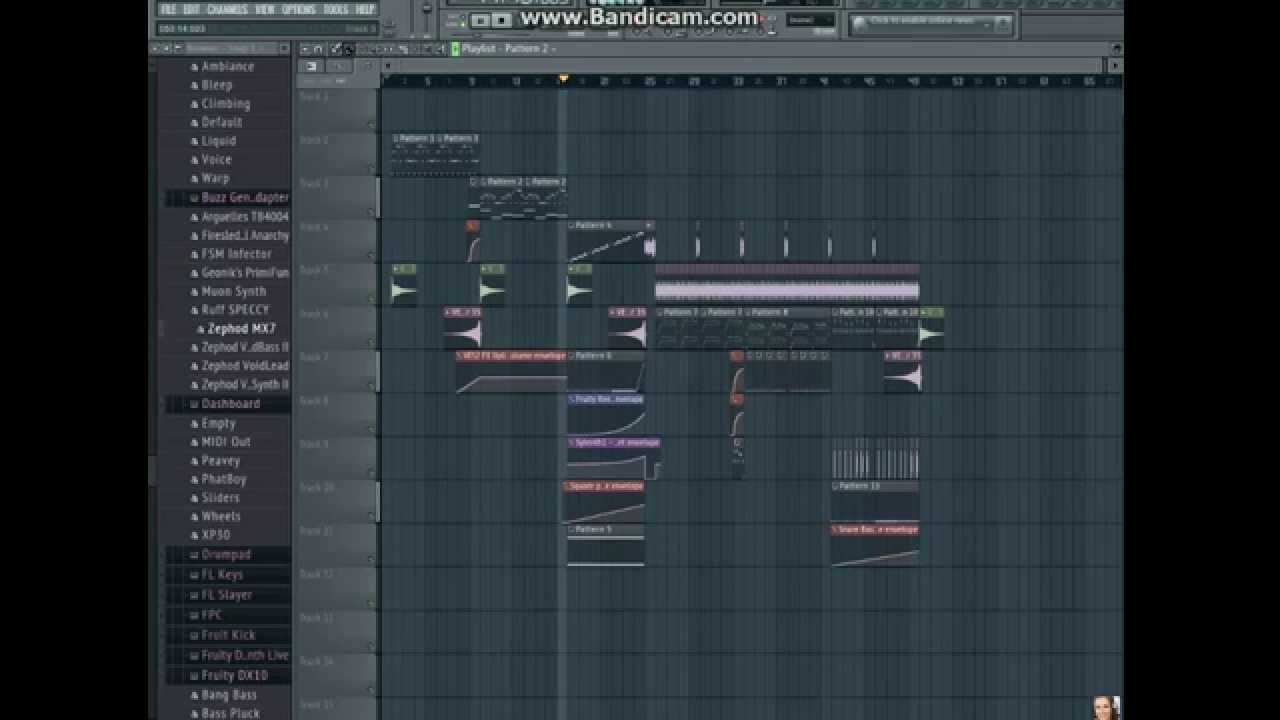
Task: Select XP30 preset in browser
Action: coord(215,535)
